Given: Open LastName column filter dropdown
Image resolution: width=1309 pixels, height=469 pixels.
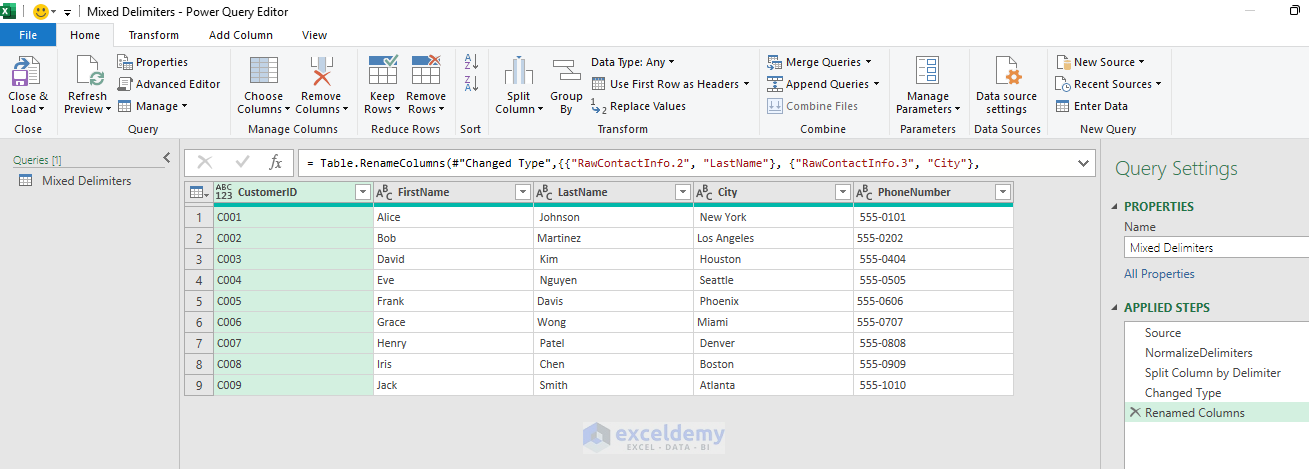Looking at the screenshot, I should click(683, 192).
